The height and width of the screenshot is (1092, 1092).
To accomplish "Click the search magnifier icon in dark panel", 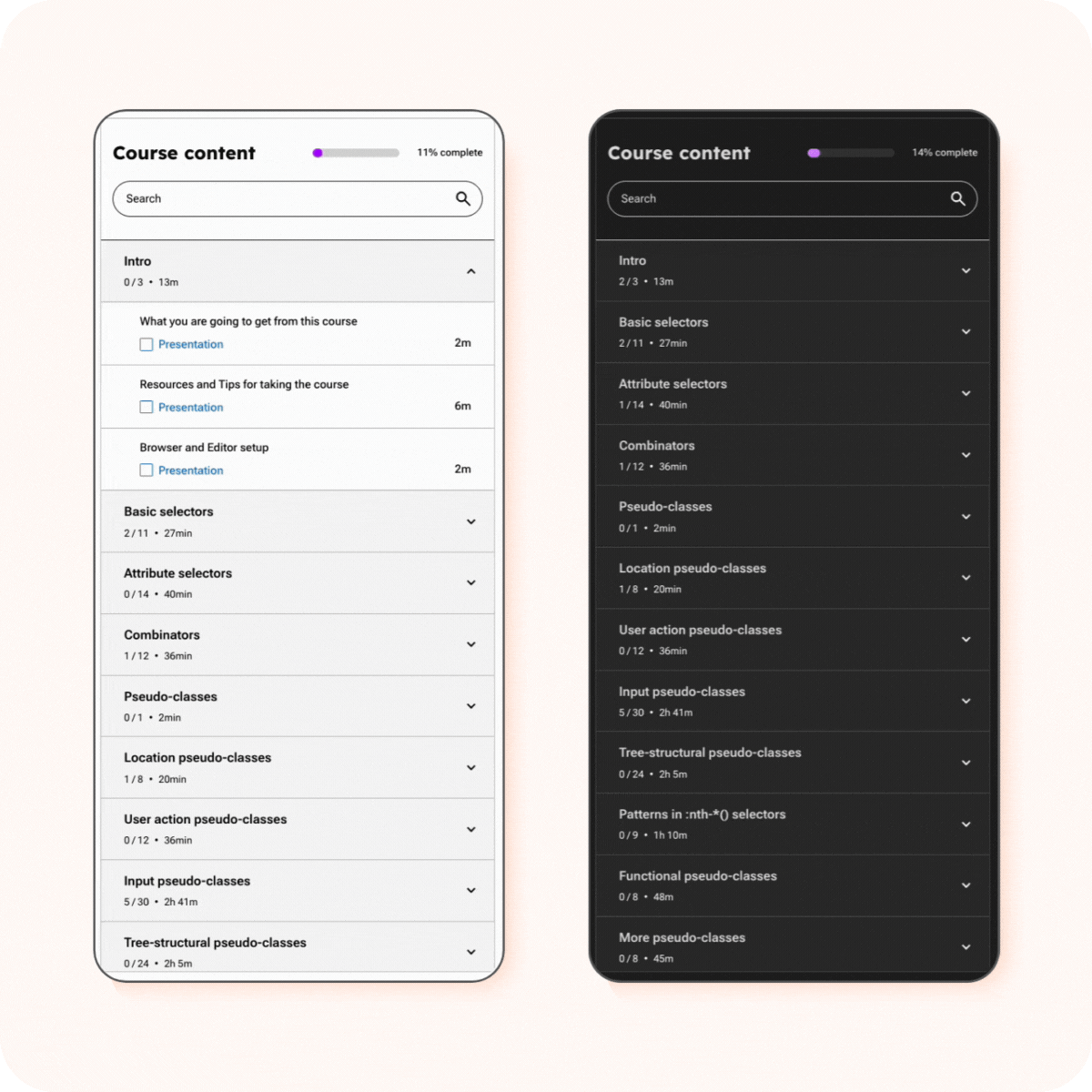I will click(x=958, y=198).
